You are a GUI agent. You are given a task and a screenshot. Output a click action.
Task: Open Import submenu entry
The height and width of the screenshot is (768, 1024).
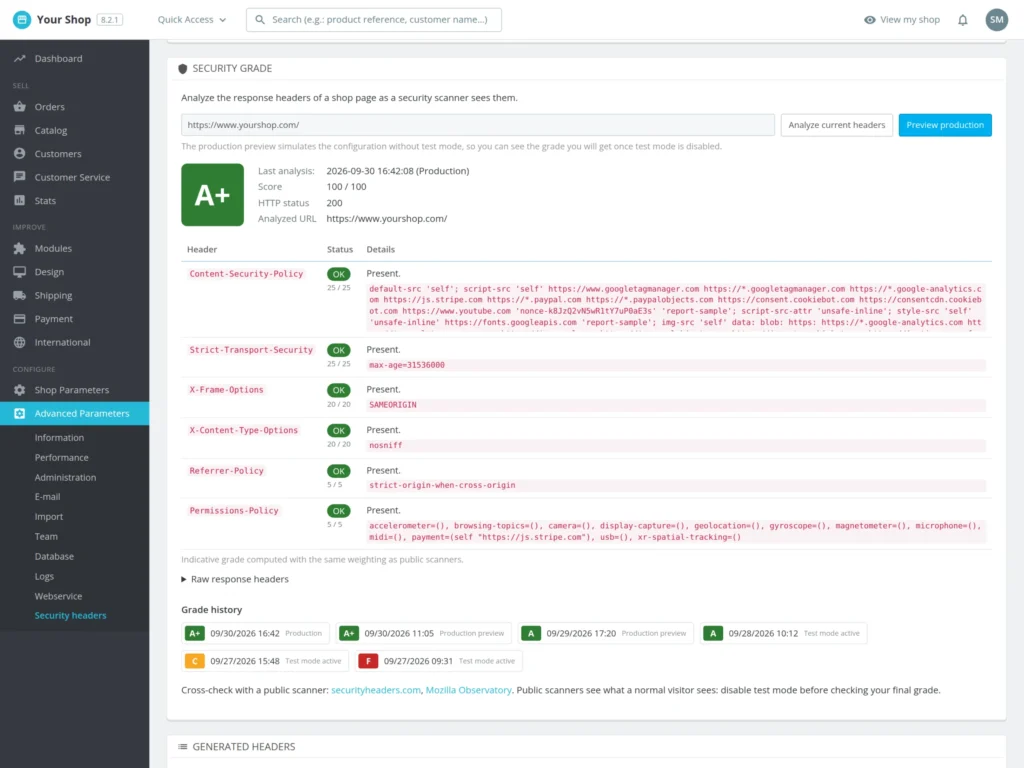click(x=49, y=517)
